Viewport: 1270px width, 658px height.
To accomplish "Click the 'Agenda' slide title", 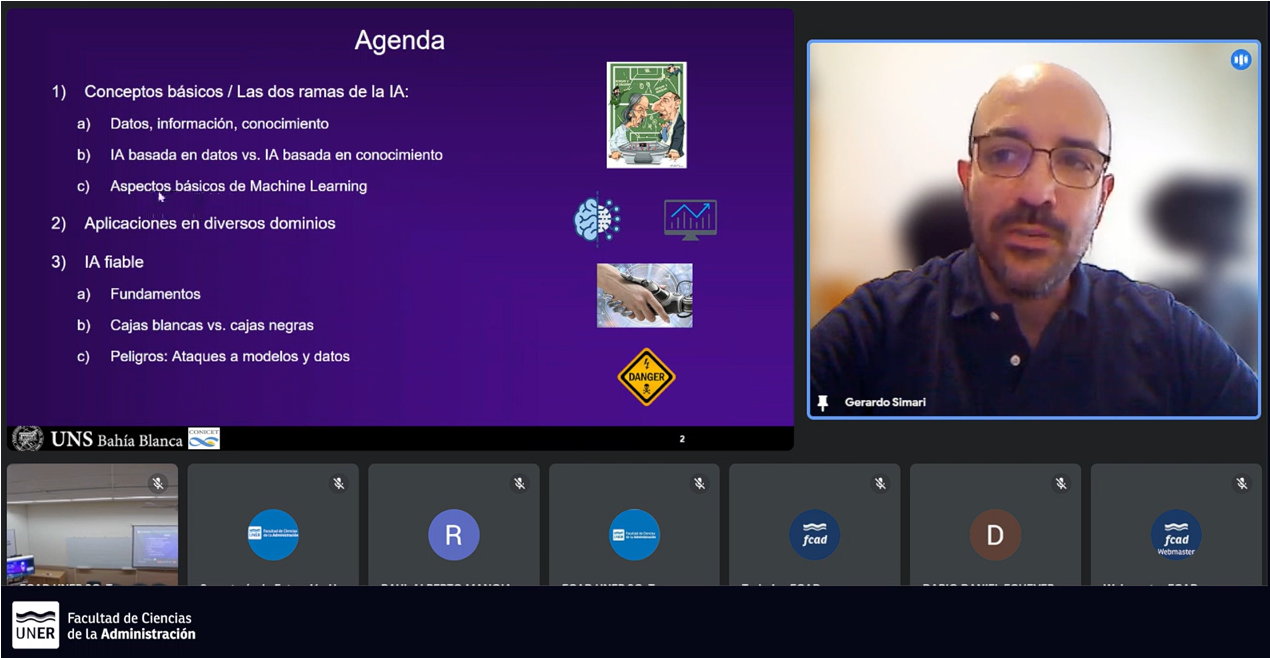I will click(x=399, y=41).
